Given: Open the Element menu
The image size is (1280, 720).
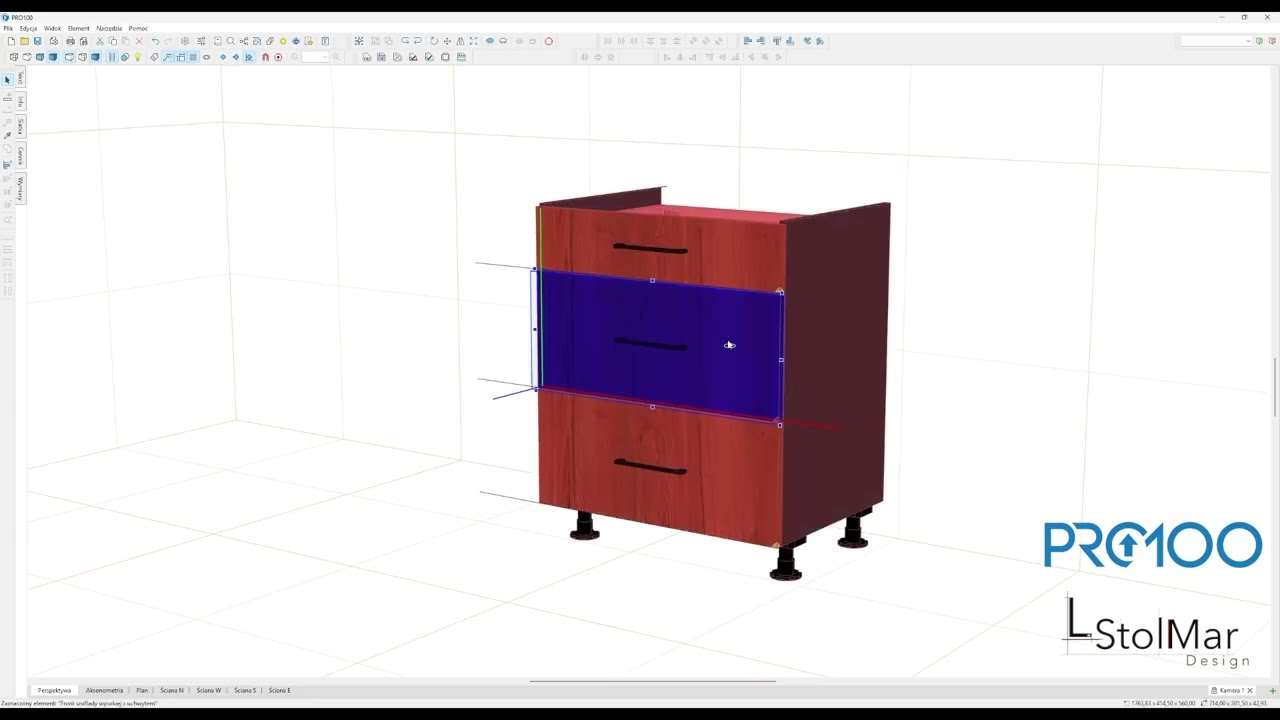Looking at the screenshot, I should point(78,28).
